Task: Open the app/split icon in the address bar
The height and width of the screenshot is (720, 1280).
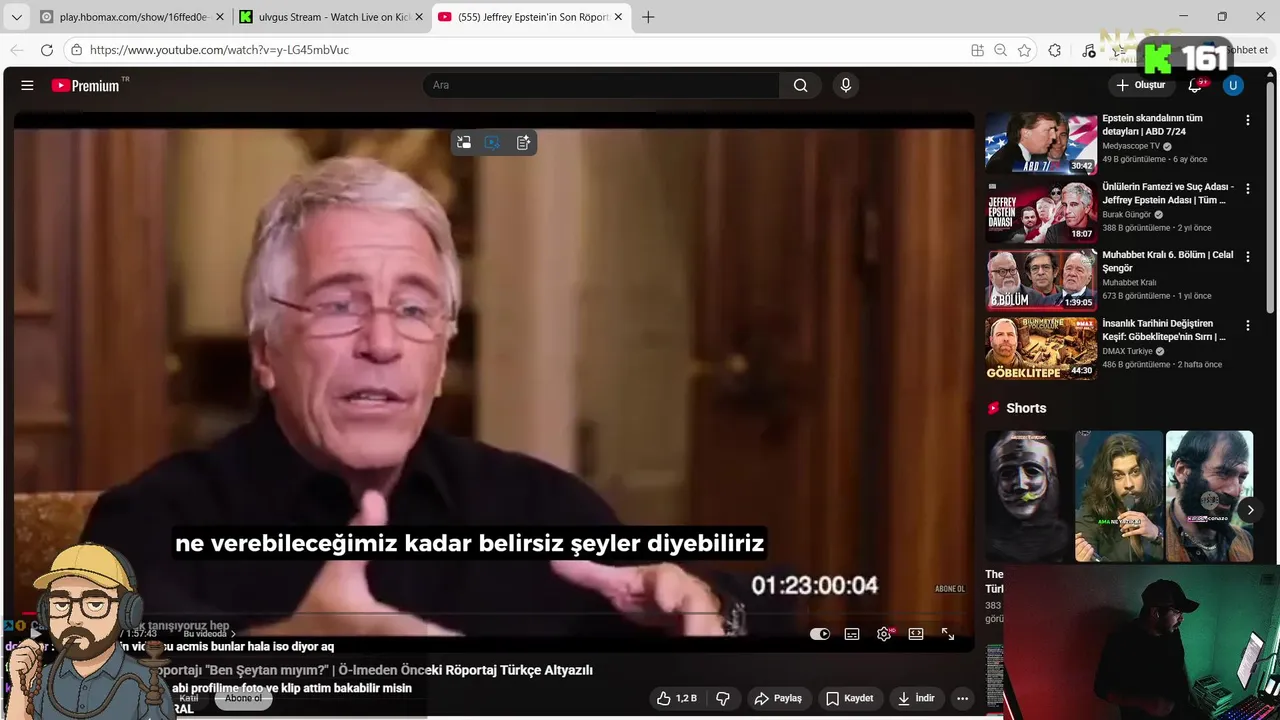Action: pos(977,50)
